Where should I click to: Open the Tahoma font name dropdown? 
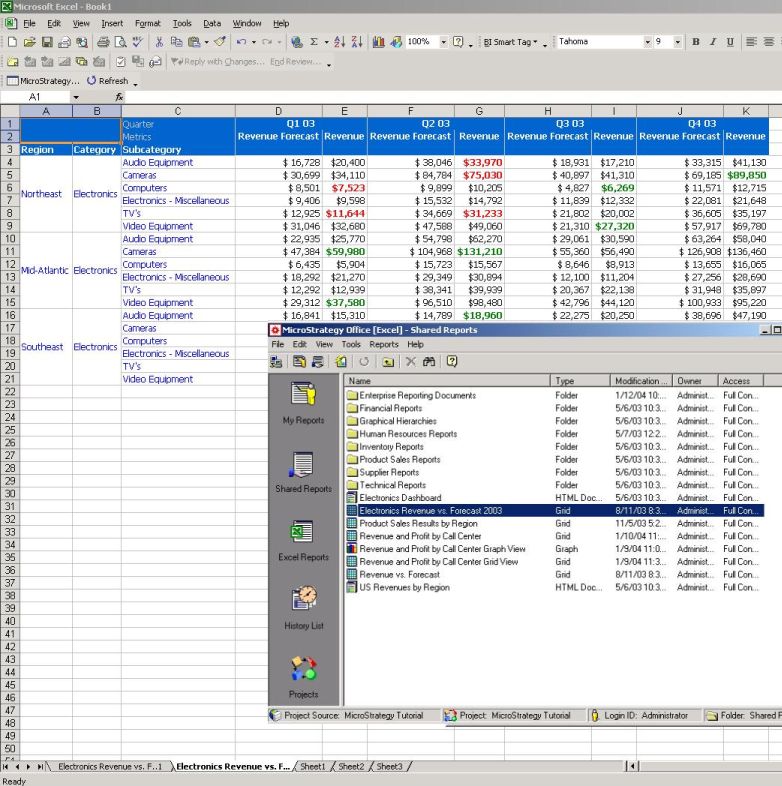pos(647,42)
